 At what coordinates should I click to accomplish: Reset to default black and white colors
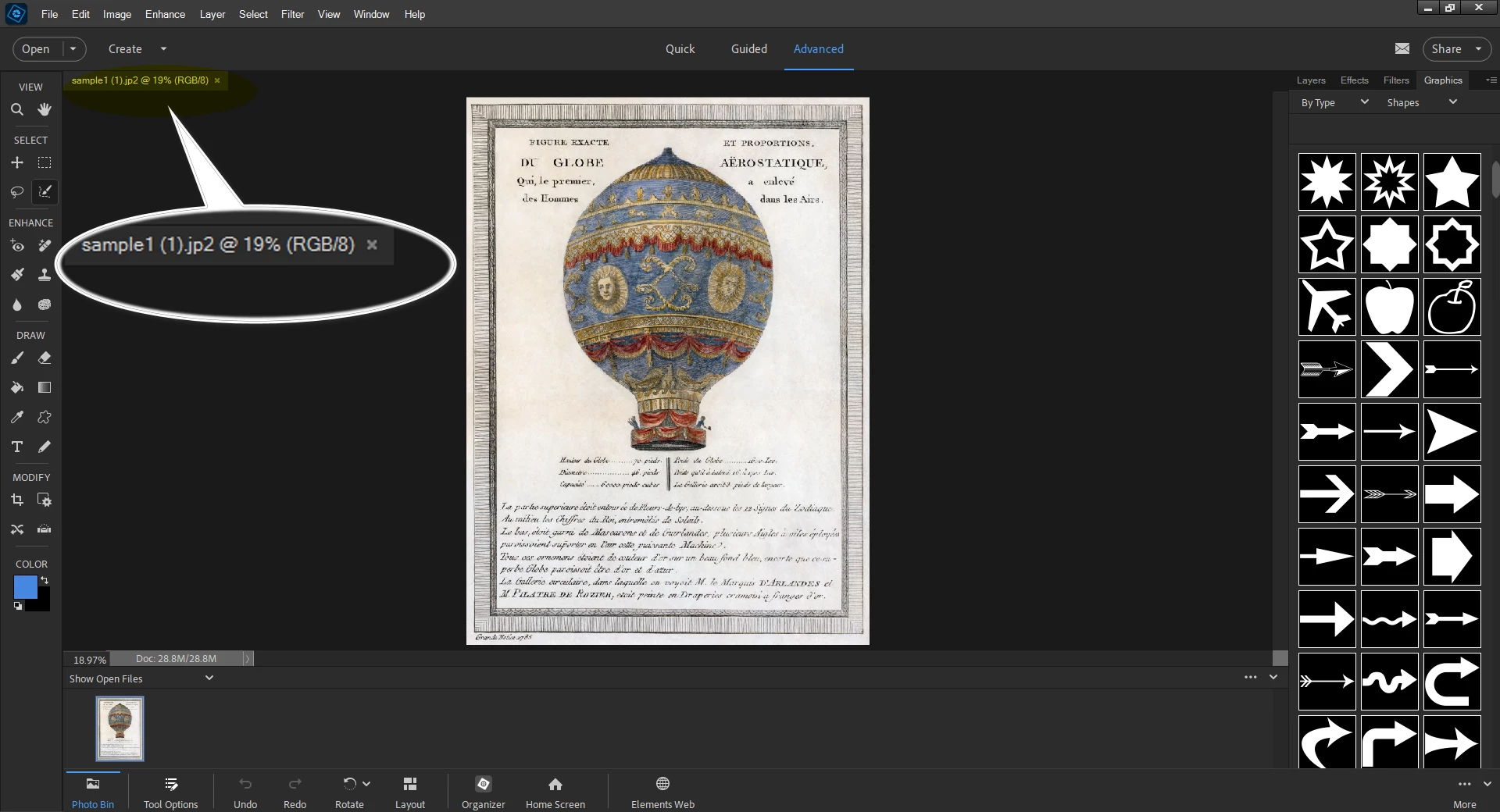tap(18, 606)
